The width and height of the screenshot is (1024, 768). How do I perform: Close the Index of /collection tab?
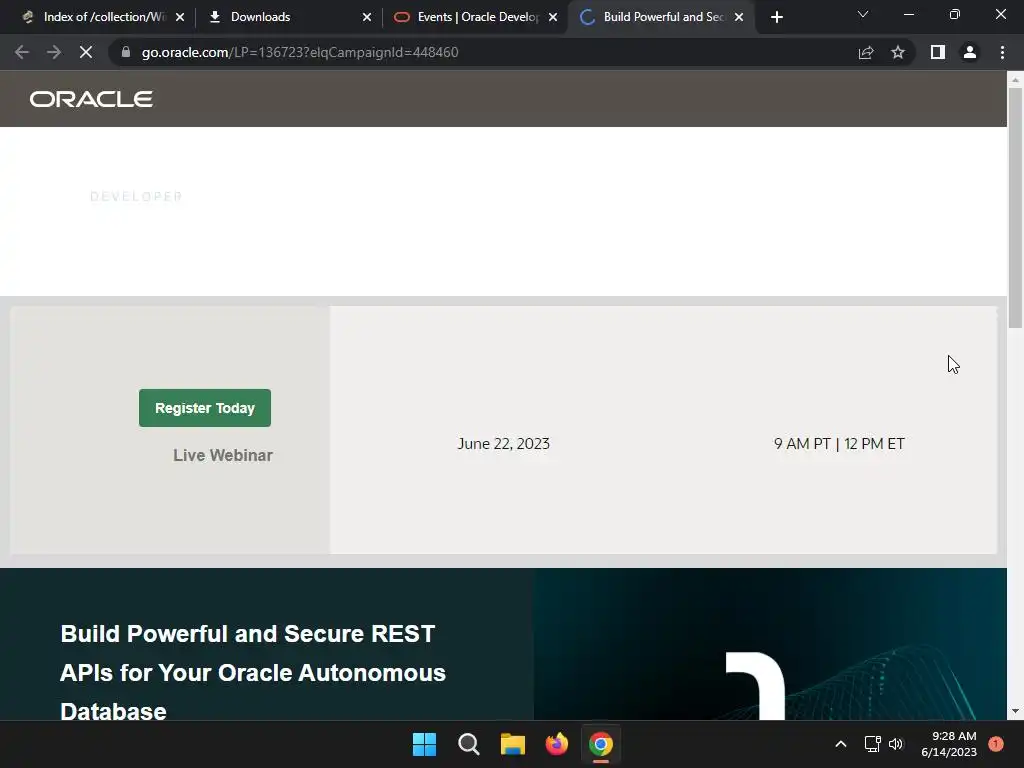[180, 18]
